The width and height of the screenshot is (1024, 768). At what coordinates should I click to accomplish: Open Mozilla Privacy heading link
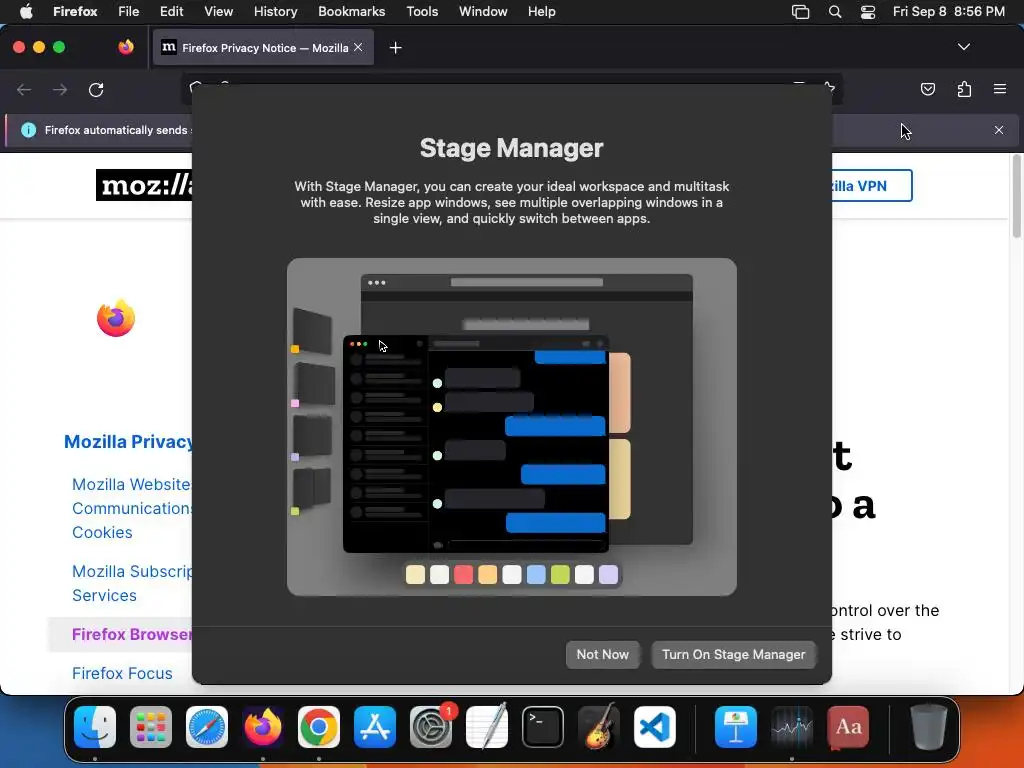(x=128, y=441)
